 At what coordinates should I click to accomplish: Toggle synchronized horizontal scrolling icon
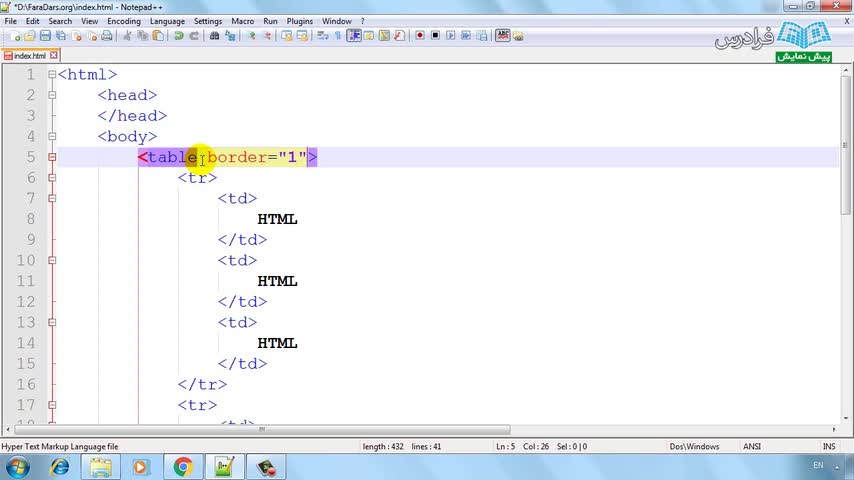coord(302,36)
